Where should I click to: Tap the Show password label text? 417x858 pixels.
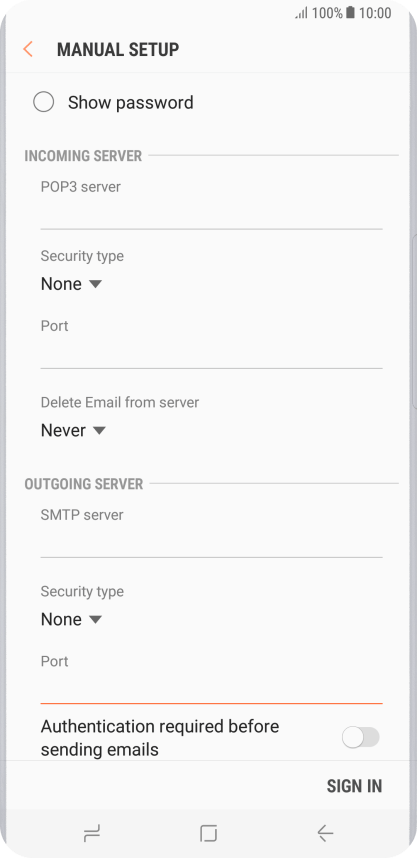pyautogui.click(x=130, y=102)
